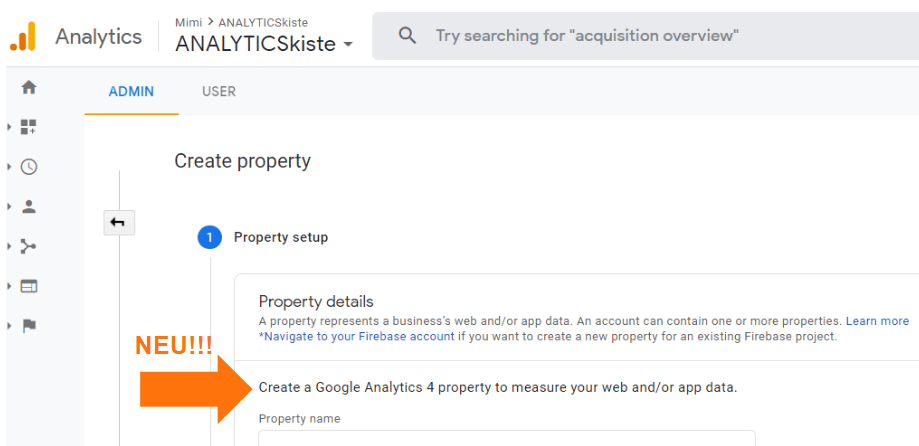
Task: Expand the Realtime sidebar arrow
Action: pos(8,167)
